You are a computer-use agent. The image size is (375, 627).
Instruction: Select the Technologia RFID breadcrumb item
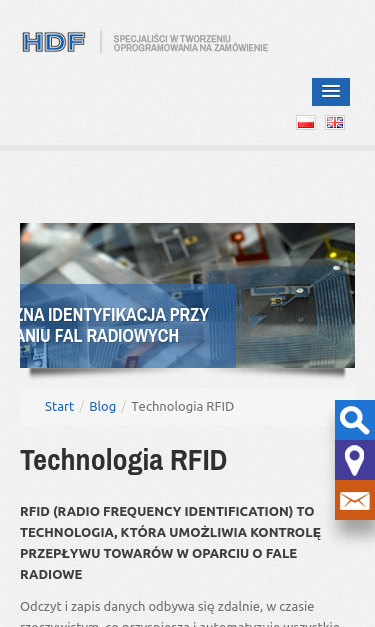pyautogui.click(x=183, y=406)
